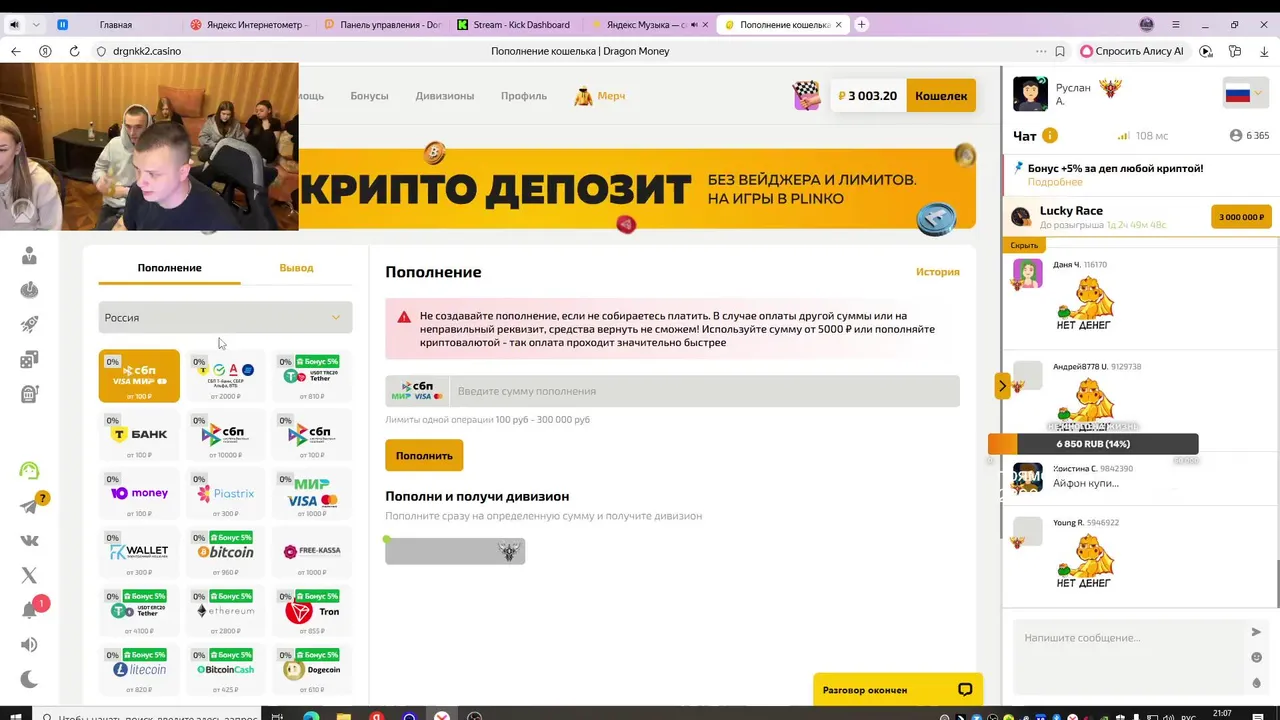The image size is (1280, 720).
Task: Choose the Мир Visa Mastercard card method
Action: coord(312,494)
